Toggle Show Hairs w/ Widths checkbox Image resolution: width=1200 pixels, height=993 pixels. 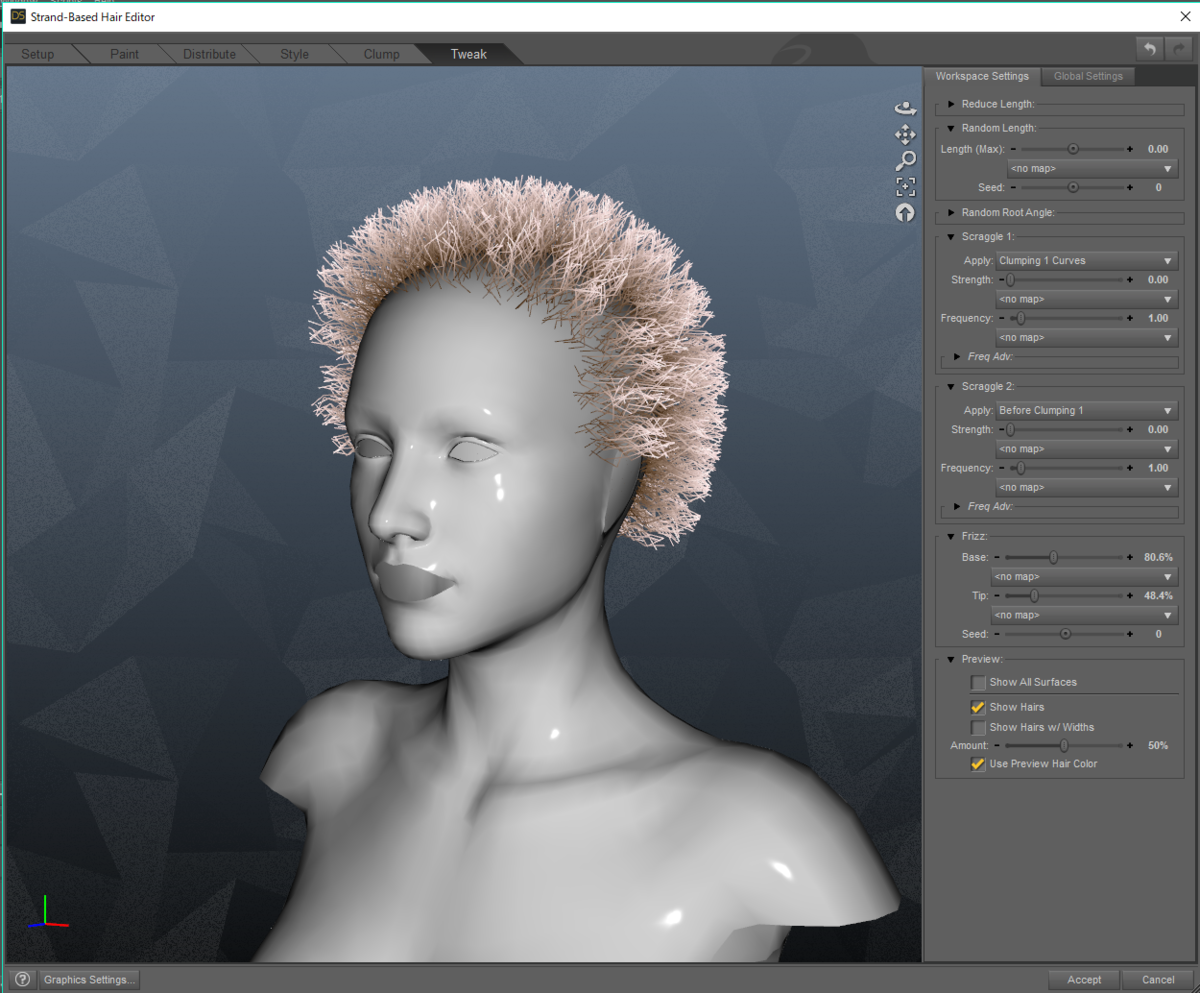978,727
